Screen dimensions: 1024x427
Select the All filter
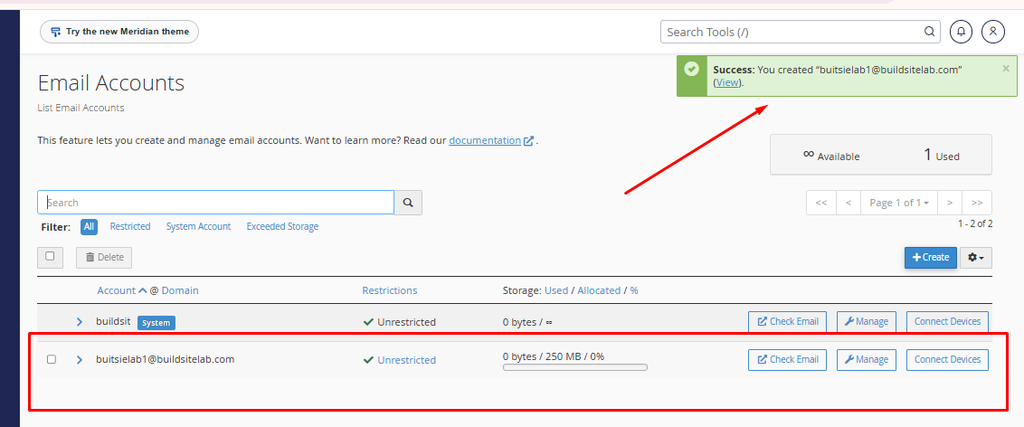click(89, 227)
